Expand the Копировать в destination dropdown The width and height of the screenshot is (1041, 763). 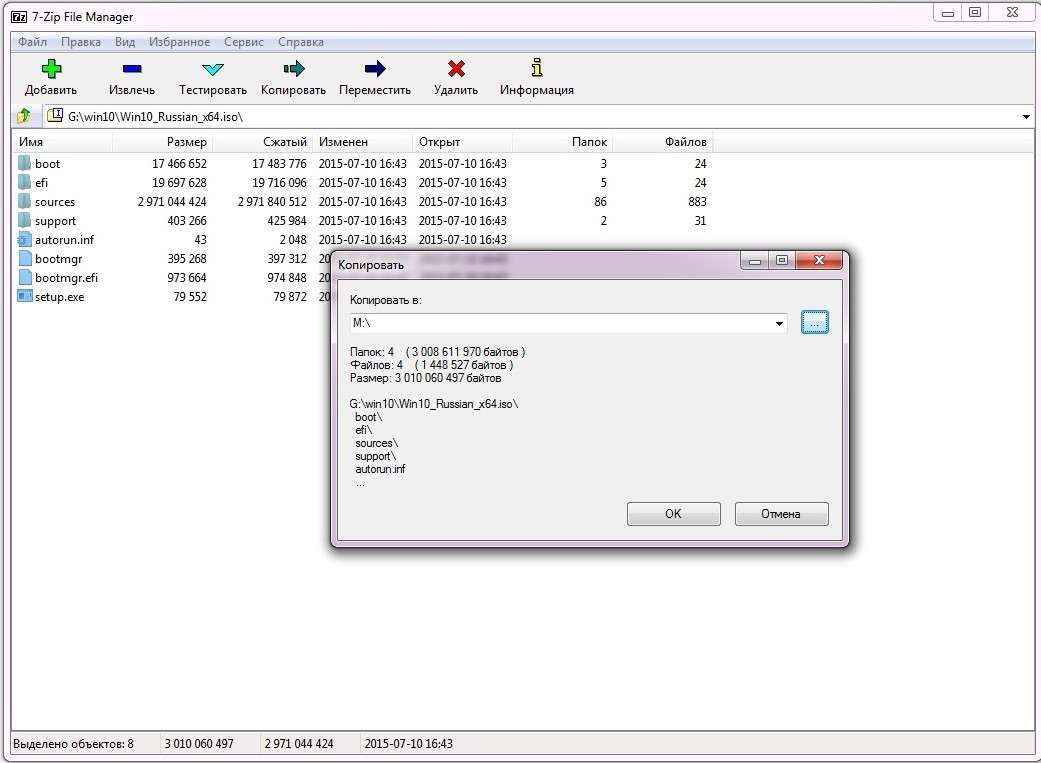779,323
